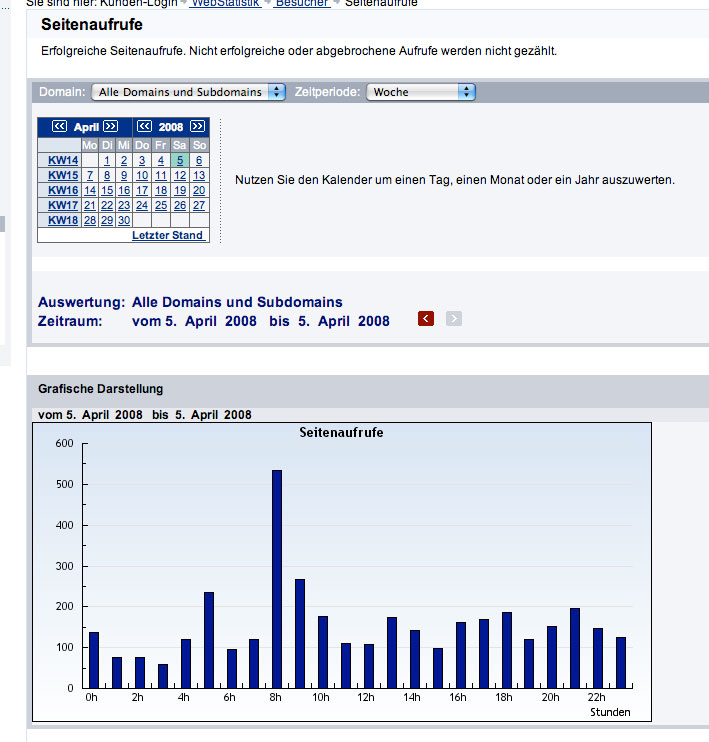The height and width of the screenshot is (742, 709).
Task: Go to previous month in calendar
Action: tap(59, 127)
